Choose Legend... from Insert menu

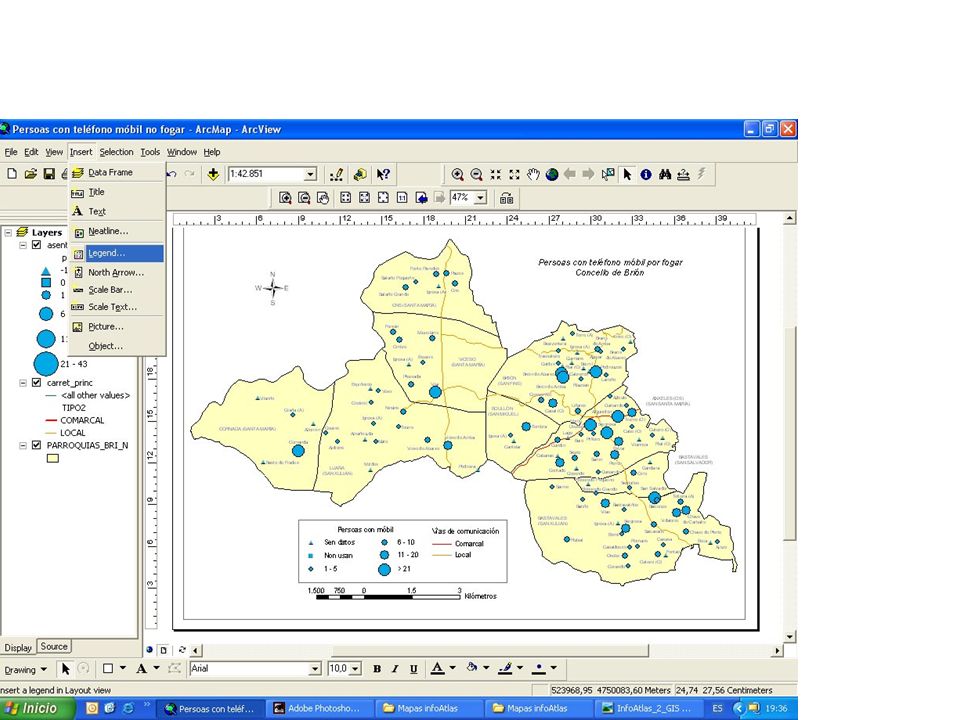tap(116, 253)
